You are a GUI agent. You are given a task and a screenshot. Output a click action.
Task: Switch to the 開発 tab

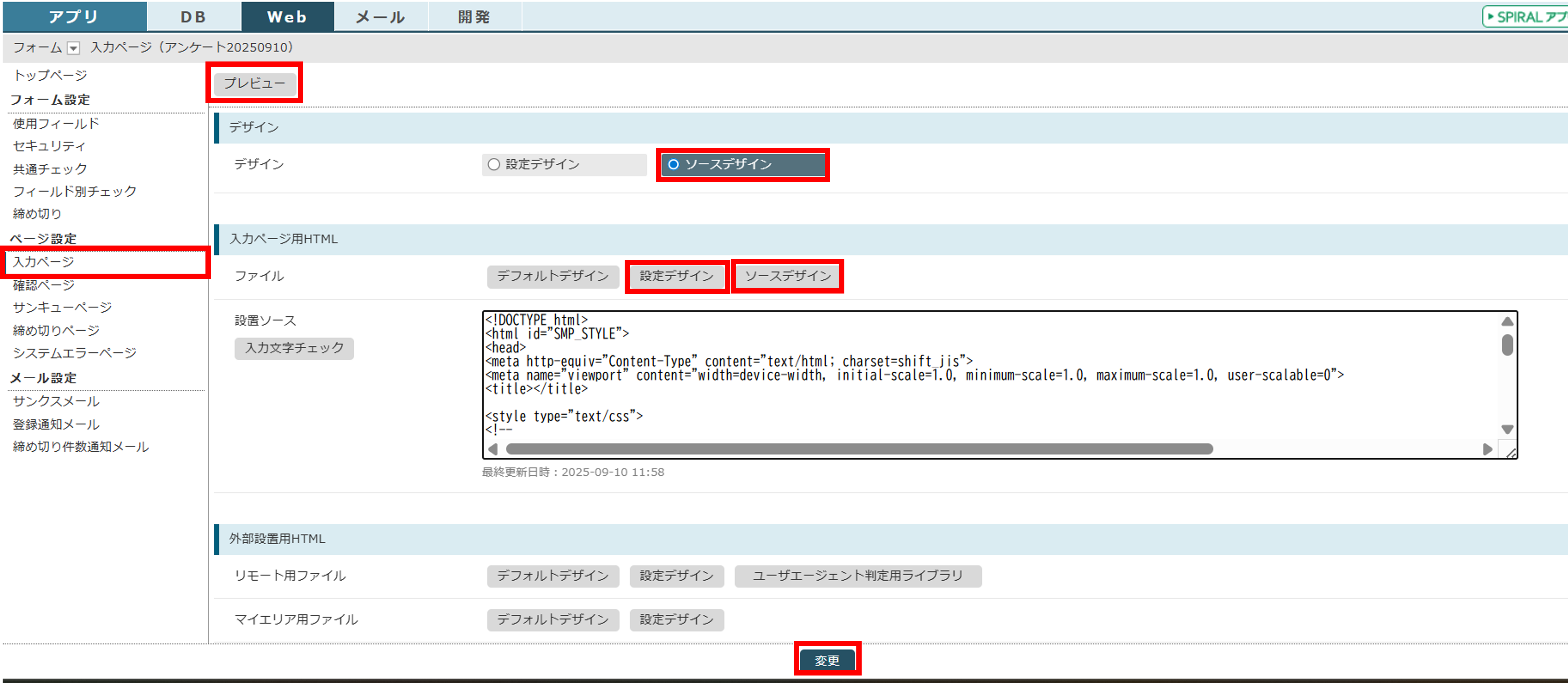pos(474,16)
